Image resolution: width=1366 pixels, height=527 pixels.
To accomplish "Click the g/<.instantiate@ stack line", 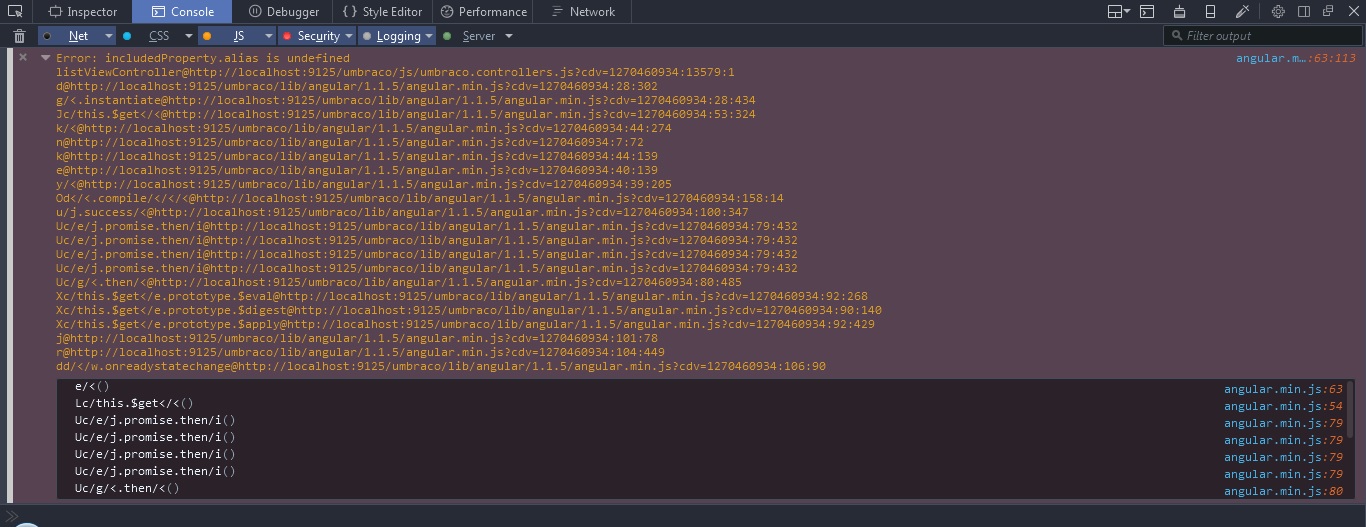I will tap(406, 100).
